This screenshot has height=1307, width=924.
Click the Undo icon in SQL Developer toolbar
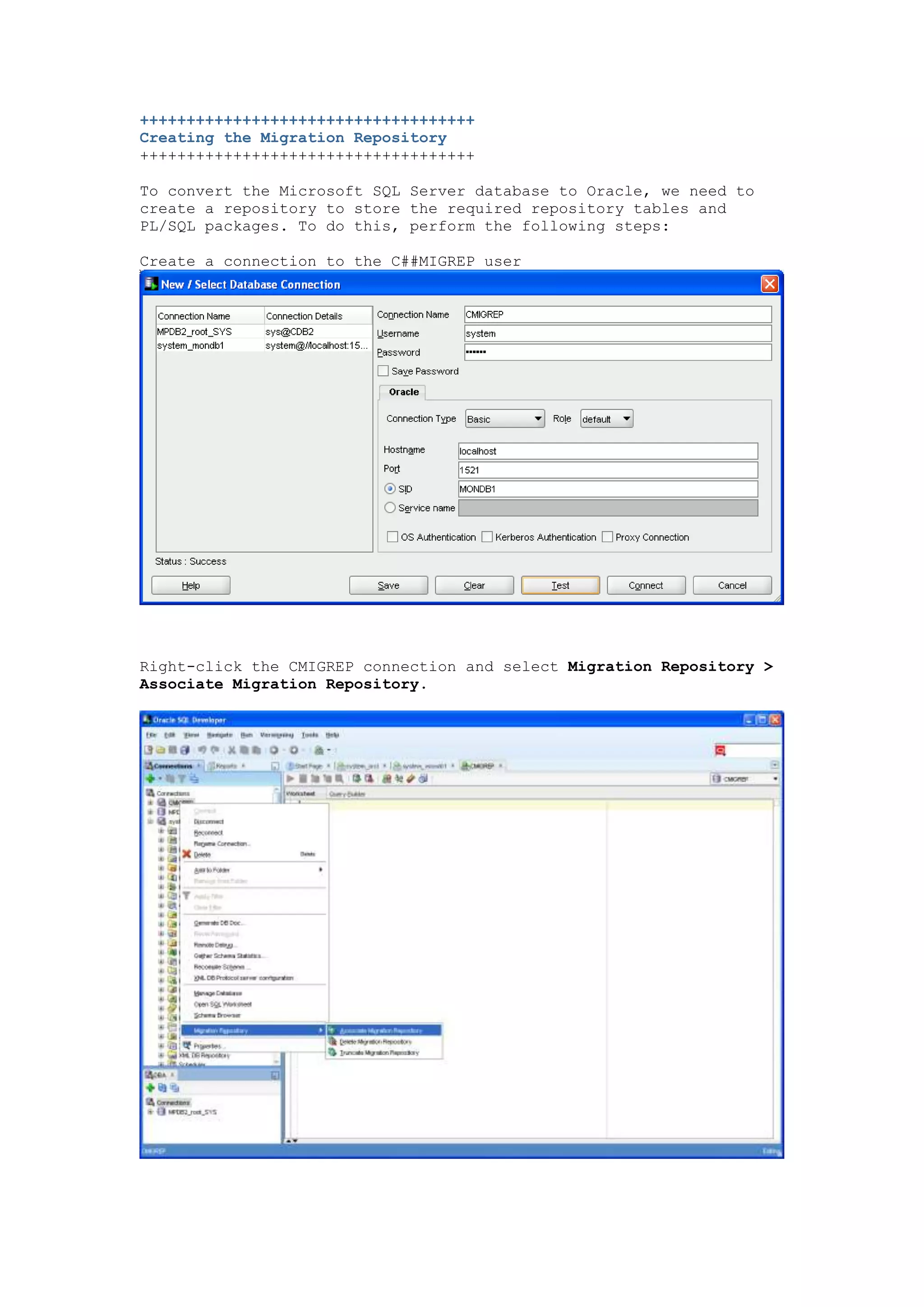tap(202, 750)
